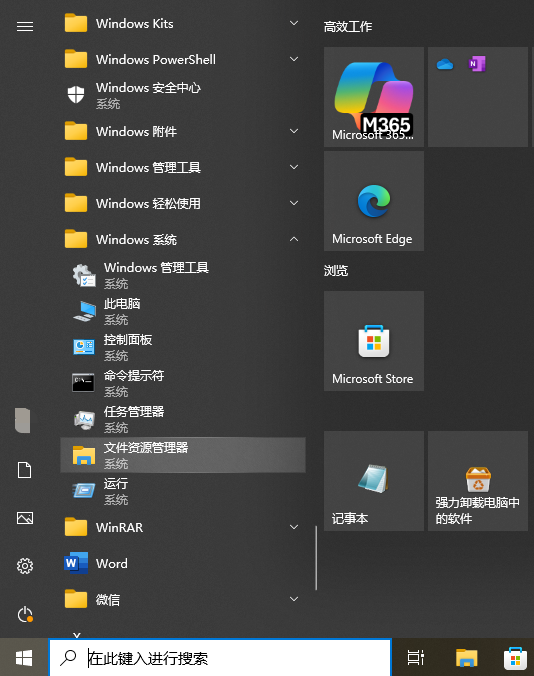Click the Windows Start button
534x676 pixels.
[24, 657]
